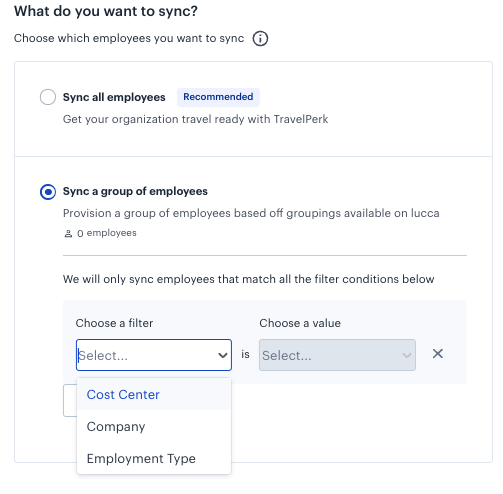Viewport: 503px width, 494px height.
Task: Click the greyed chevron in value select
Action: pyautogui.click(x=407, y=355)
